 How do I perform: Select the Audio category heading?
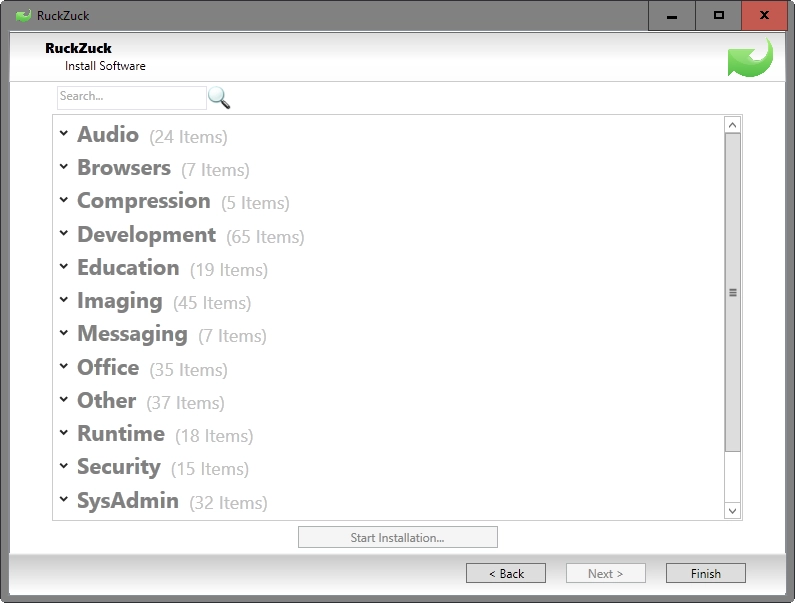point(108,135)
